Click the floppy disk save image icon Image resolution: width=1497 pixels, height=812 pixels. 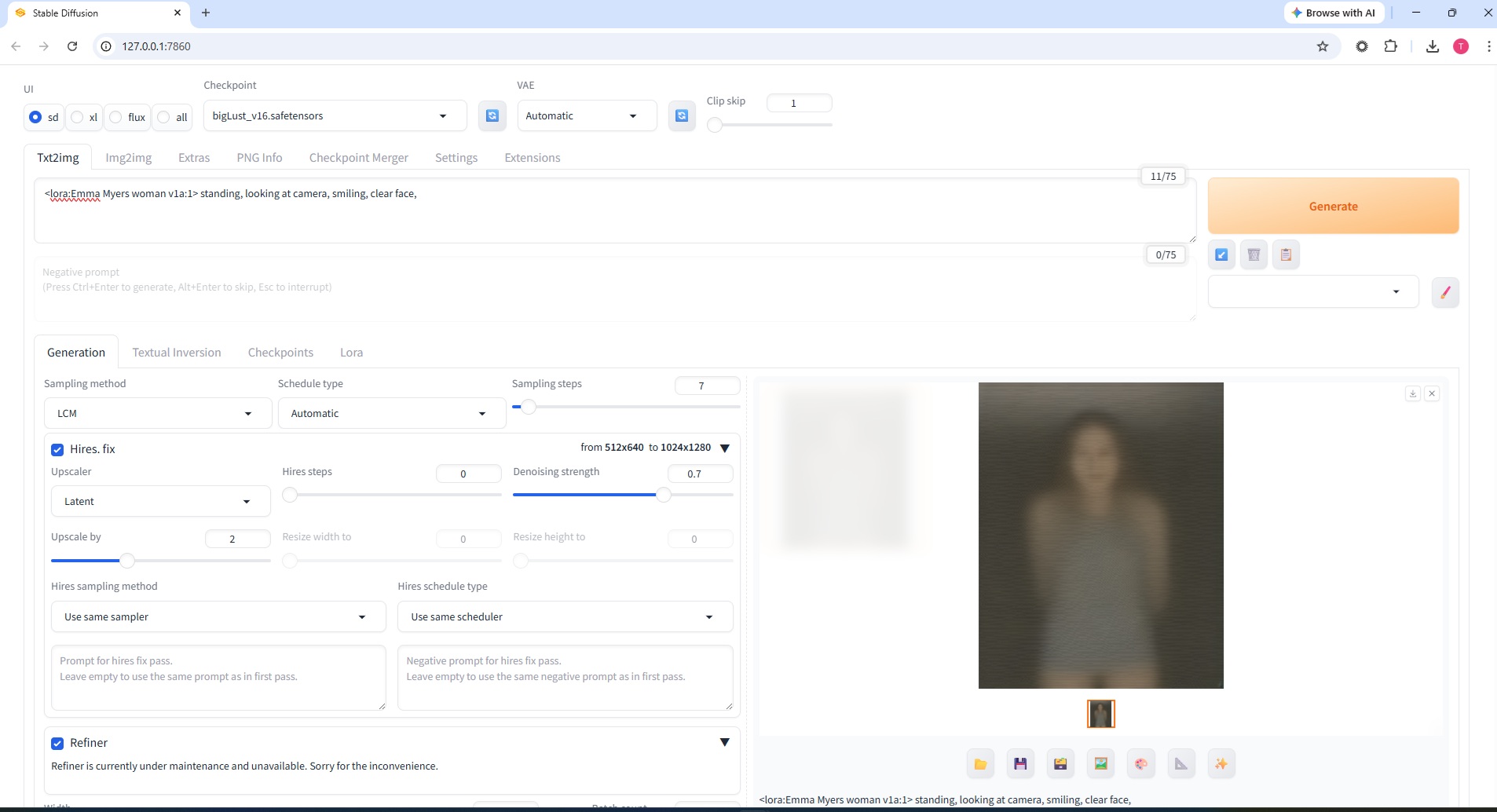(x=1020, y=763)
